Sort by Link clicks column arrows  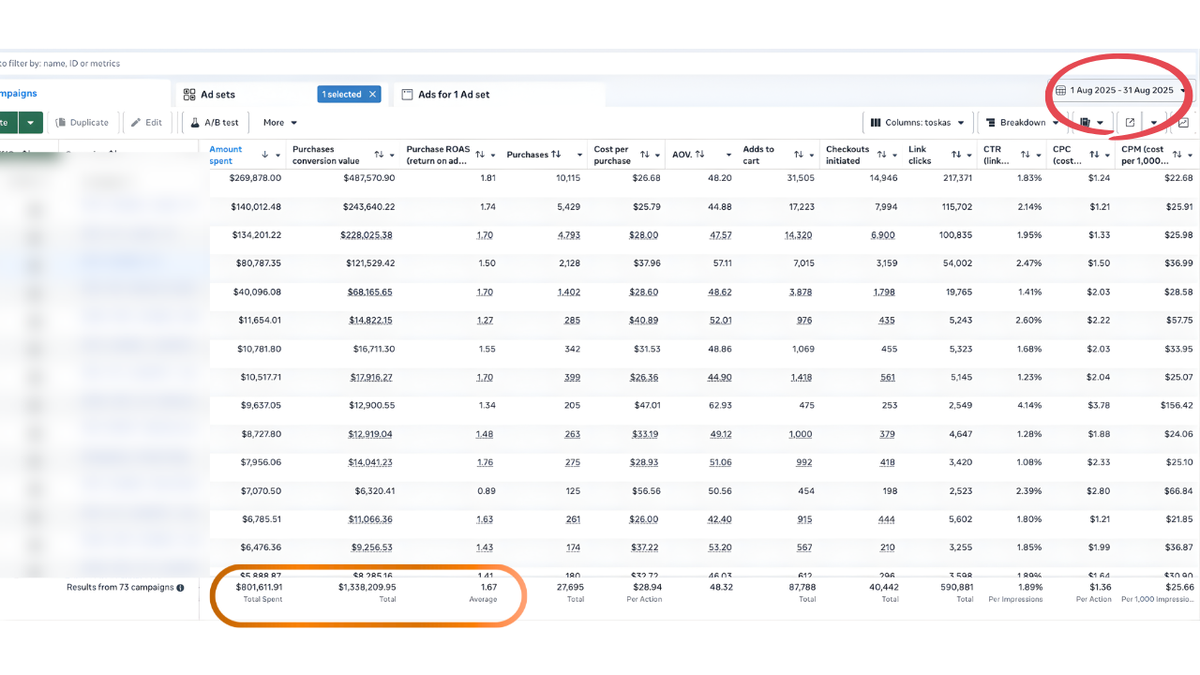pyautogui.click(x=956, y=155)
